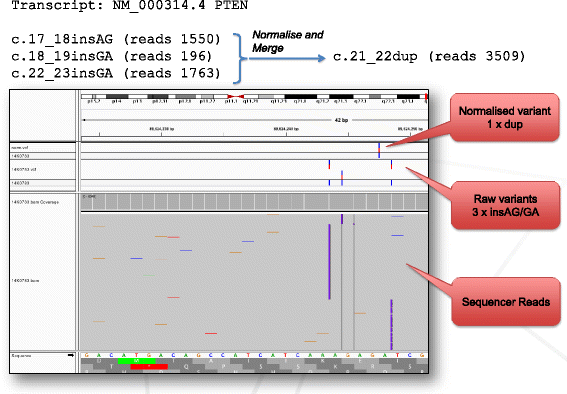Select the 1460733 vcf track name
567x394 pixels.
pyautogui.click(x=24, y=169)
